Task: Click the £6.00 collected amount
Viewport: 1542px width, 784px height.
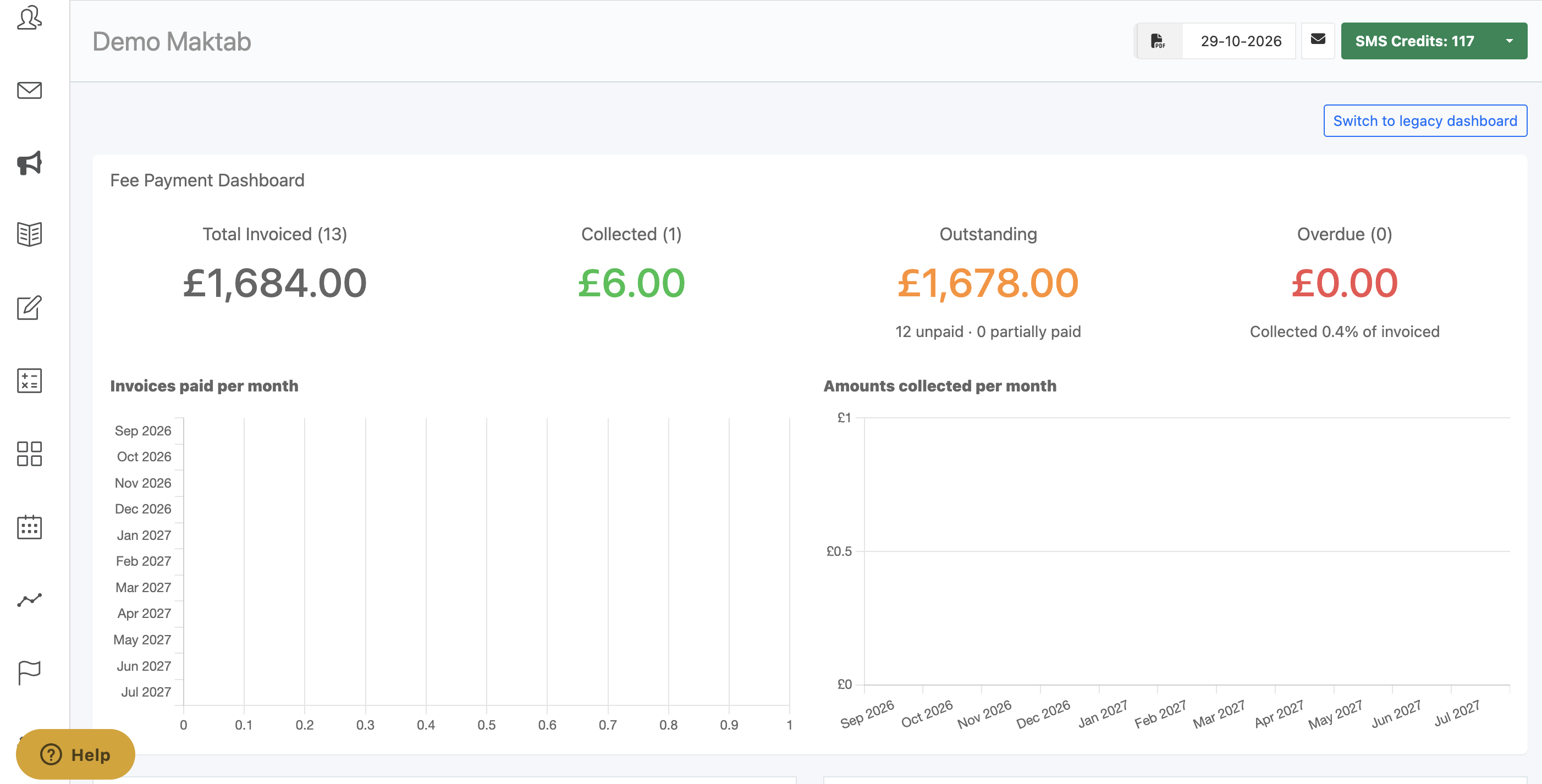Action: coord(631,283)
